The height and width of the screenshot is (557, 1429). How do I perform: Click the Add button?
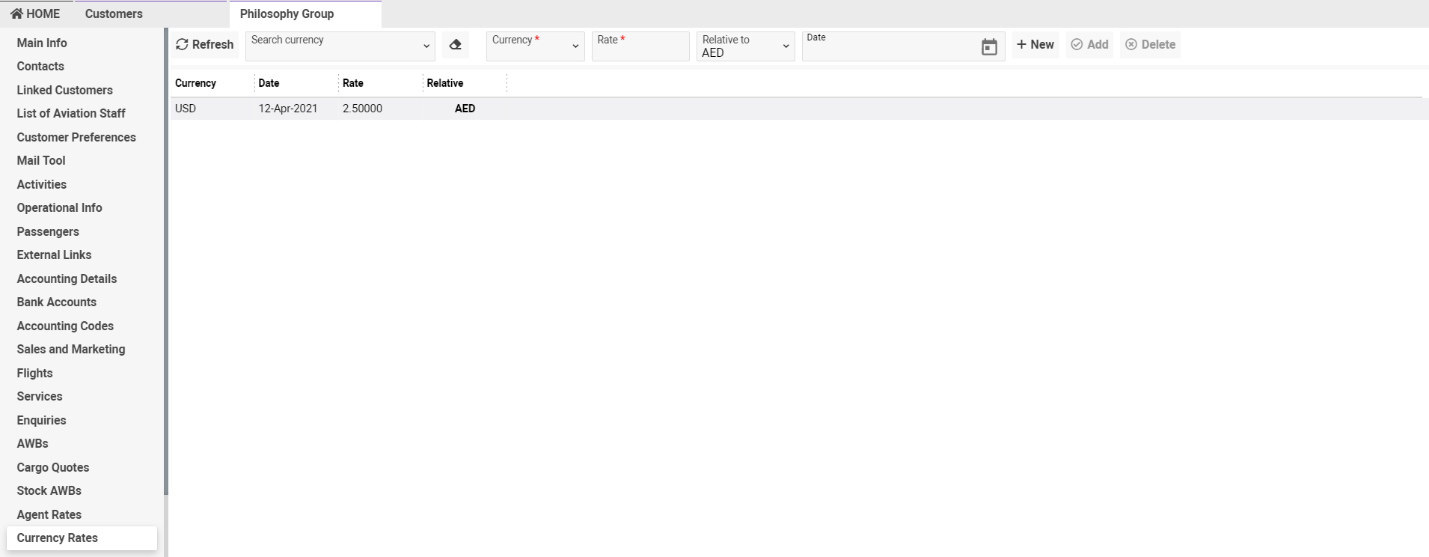point(1090,45)
